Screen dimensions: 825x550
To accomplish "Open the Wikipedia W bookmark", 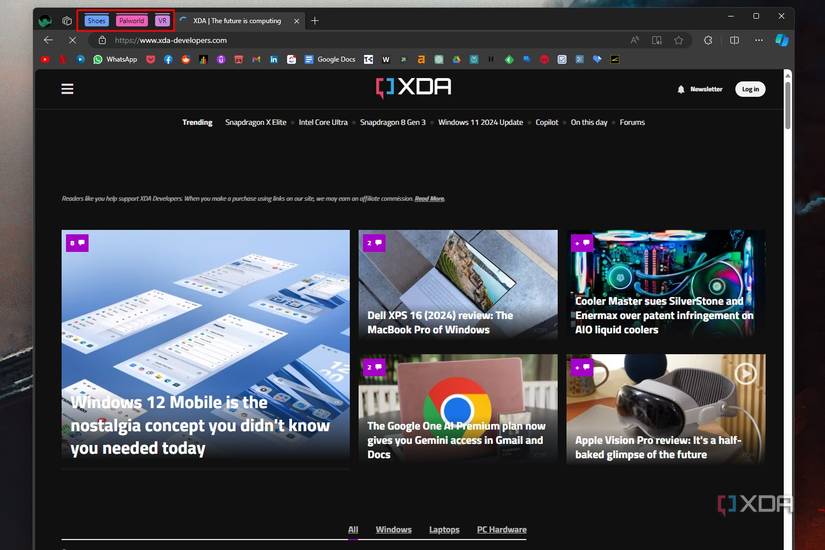I will 386,59.
